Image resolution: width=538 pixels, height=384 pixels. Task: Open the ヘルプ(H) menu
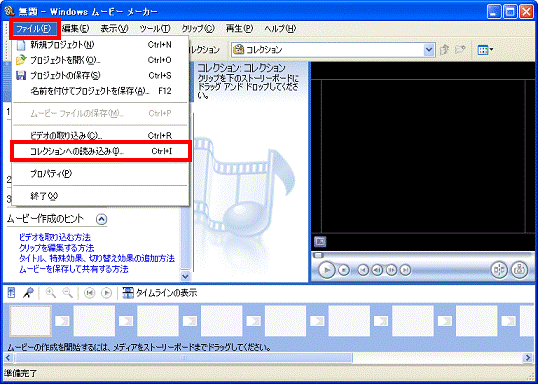coord(280,28)
